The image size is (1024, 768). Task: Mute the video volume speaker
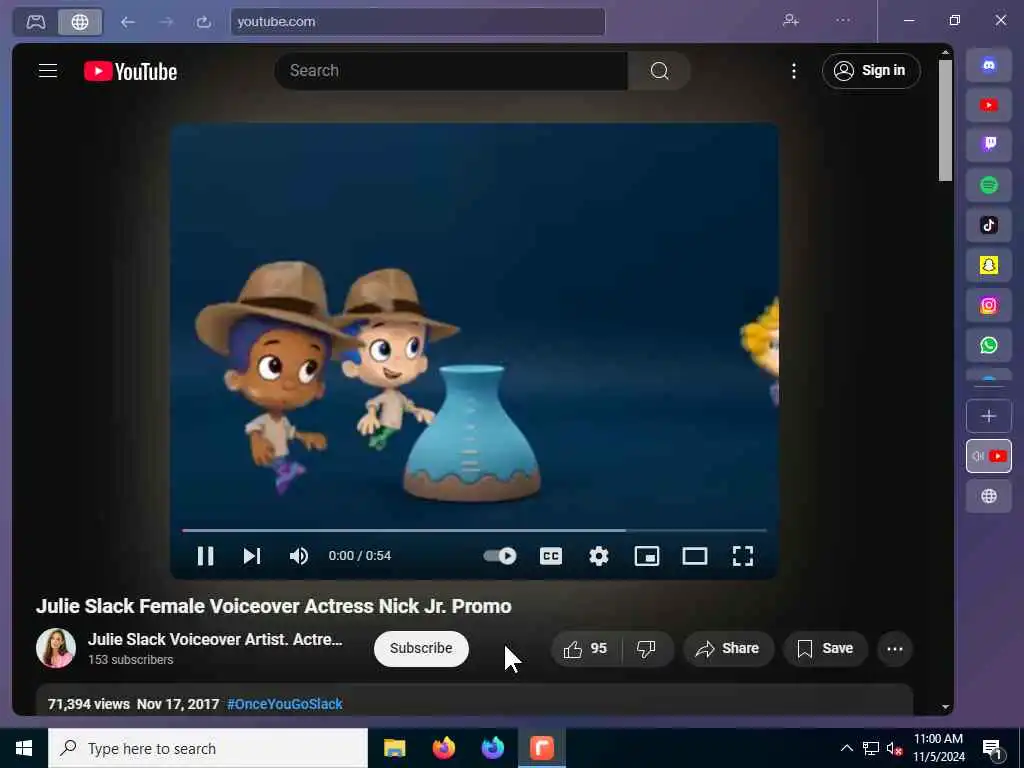point(298,556)
